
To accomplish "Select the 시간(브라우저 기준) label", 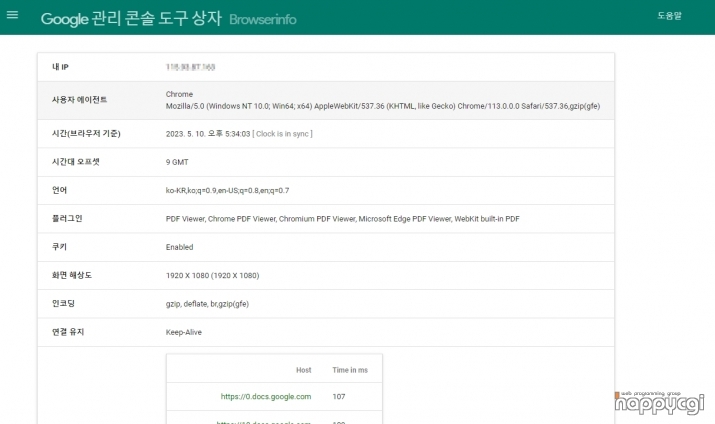I will tap(86, 134).
